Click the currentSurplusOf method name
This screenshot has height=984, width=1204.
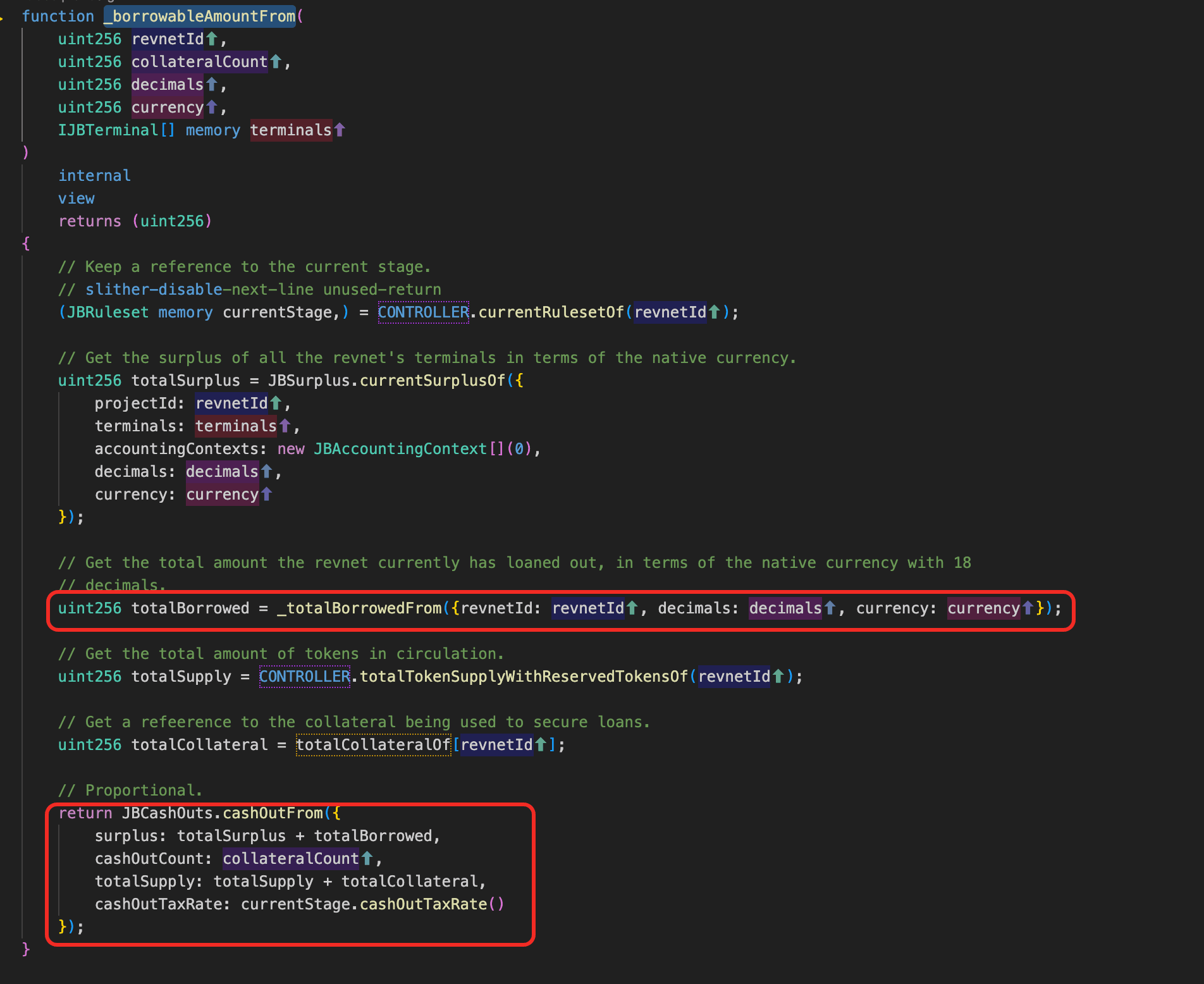[x=433, y=381]
